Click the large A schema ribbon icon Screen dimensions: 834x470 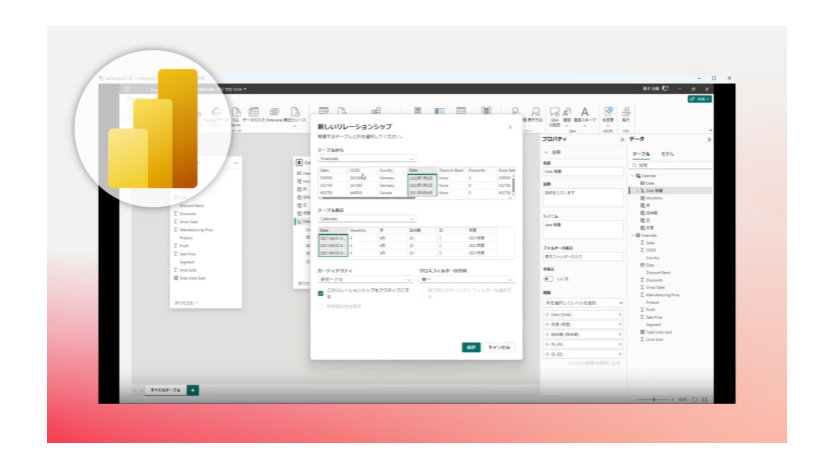[585, 114]
